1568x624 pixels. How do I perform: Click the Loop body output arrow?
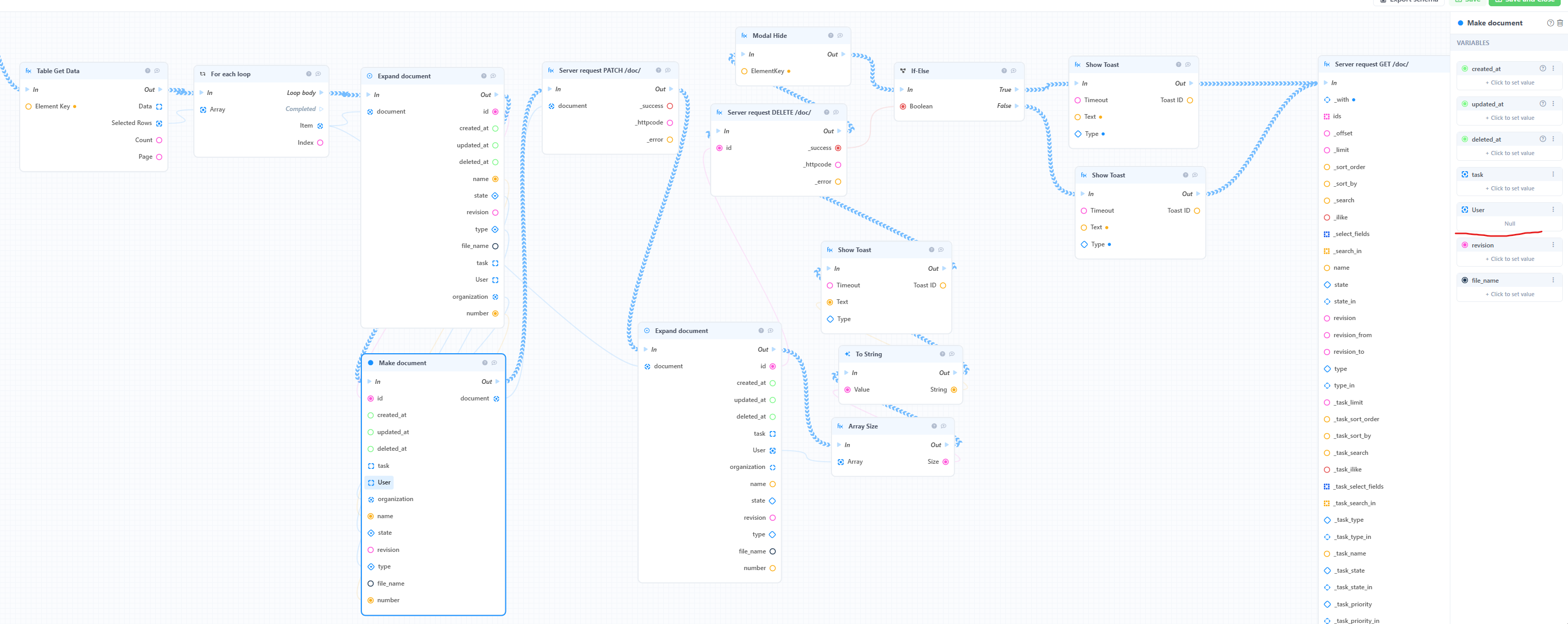click(321, 93)
